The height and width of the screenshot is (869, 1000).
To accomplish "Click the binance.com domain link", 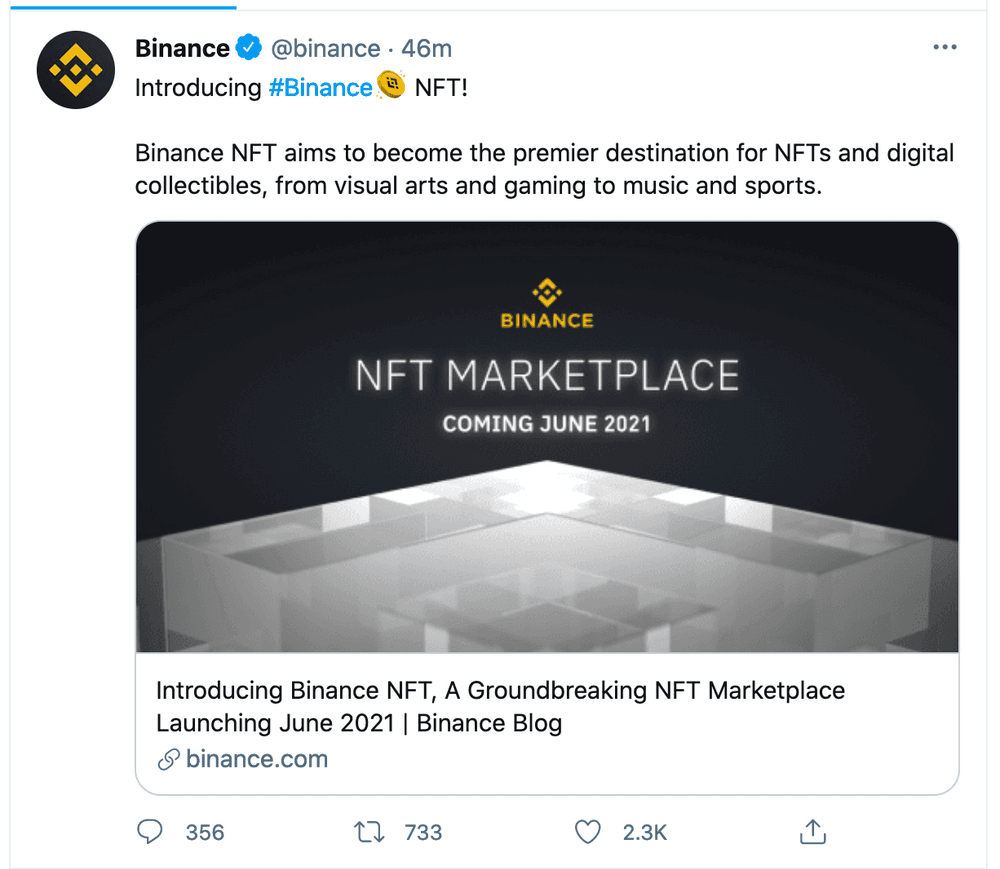I will point(257,759).
